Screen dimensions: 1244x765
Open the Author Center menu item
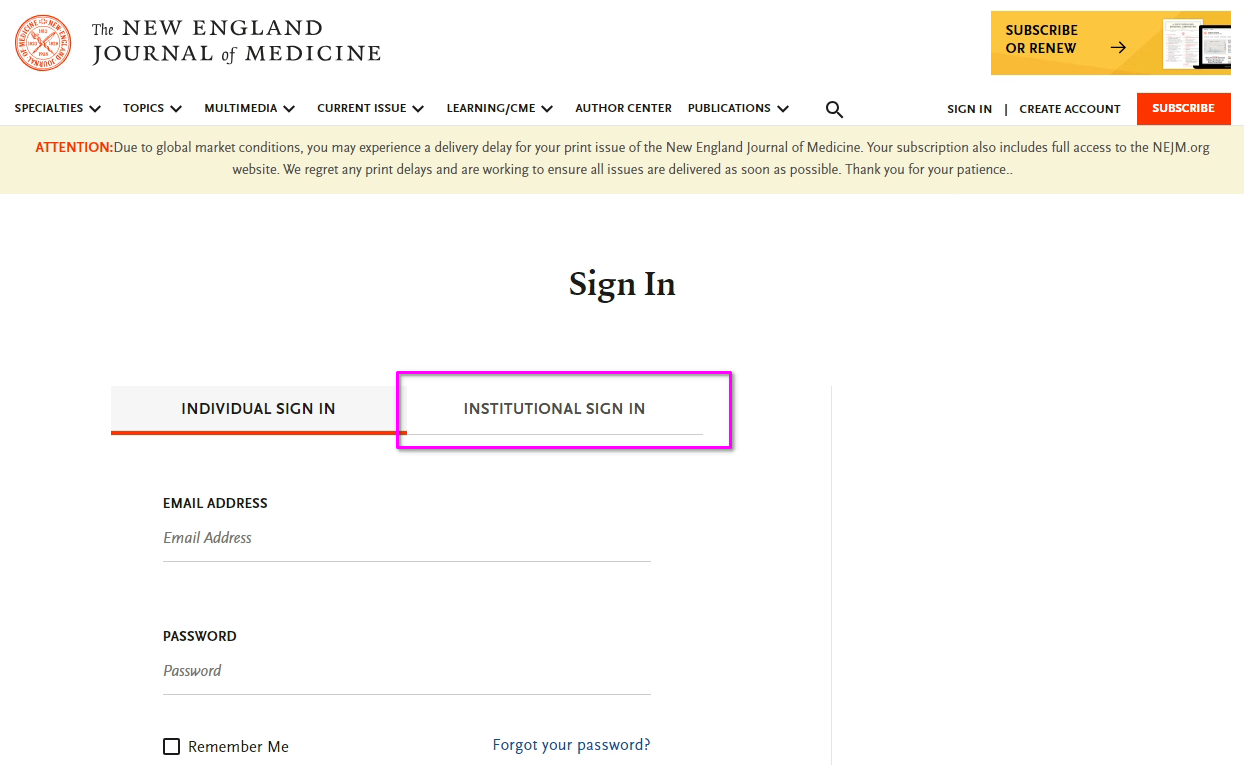[x=623, y=108]
